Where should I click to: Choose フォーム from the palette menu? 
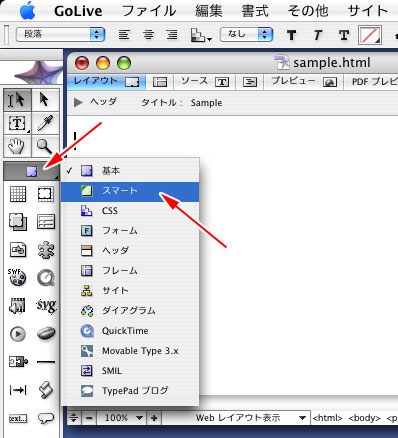coord(130,231)
